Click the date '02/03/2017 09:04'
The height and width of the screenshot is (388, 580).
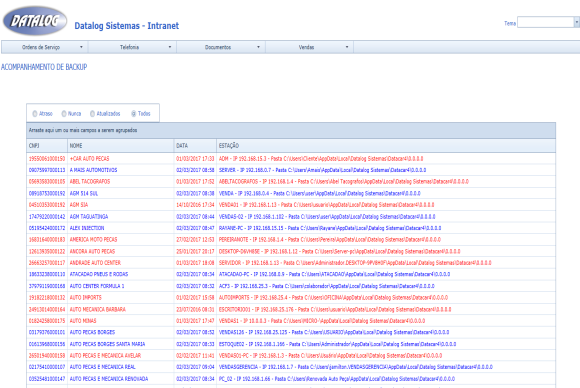(195, 367)
